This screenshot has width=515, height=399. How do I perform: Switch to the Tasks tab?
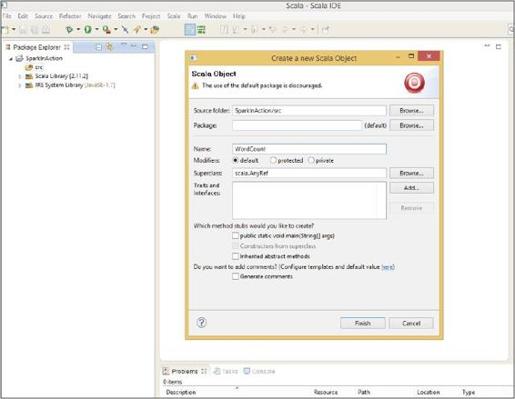[226, 371]
